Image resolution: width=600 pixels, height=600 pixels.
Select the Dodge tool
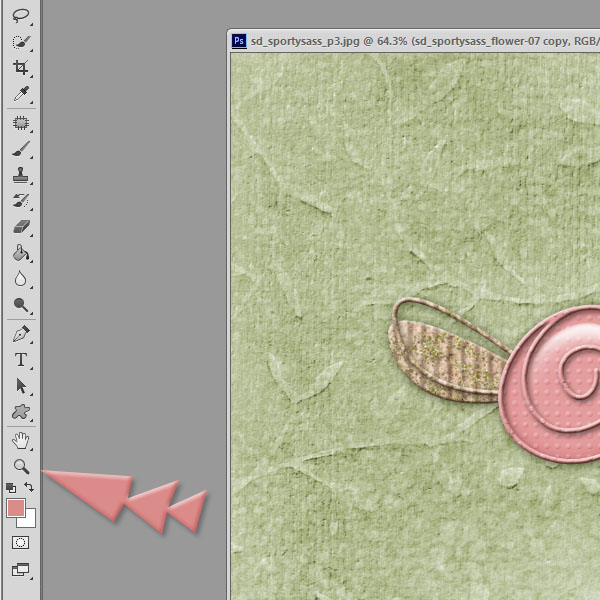pyautogui.click(x=21, y=305)
